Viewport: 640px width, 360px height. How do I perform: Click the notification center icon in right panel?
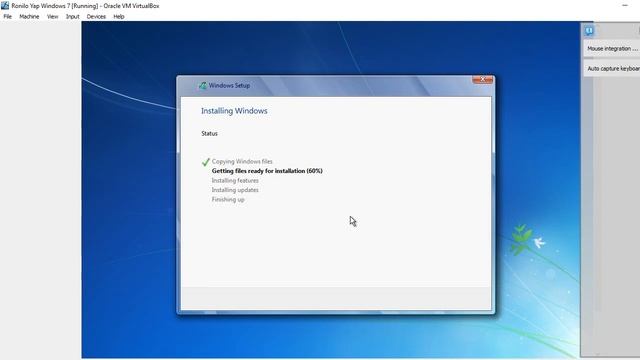tap(589, 31)
